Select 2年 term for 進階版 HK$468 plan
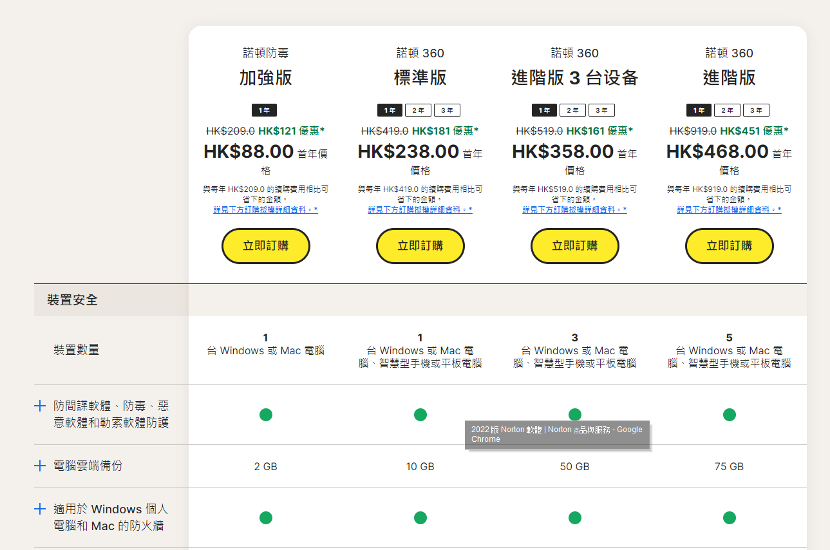The image size is (830, 550). pyautogui.click(x=727, y=110)
